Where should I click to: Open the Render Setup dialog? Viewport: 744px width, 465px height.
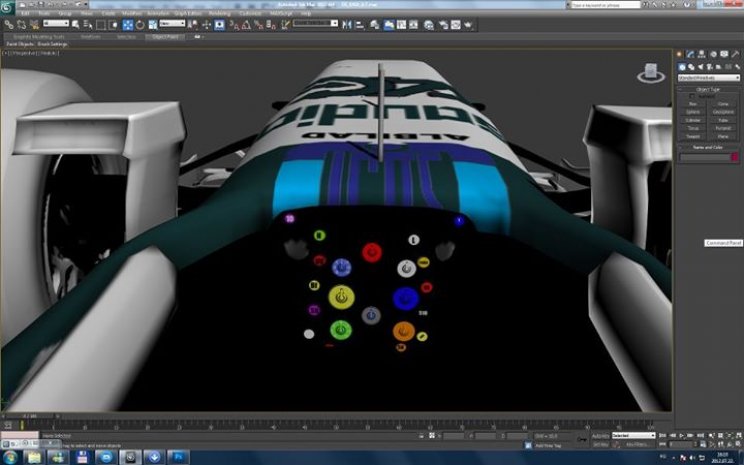point(444,25)
